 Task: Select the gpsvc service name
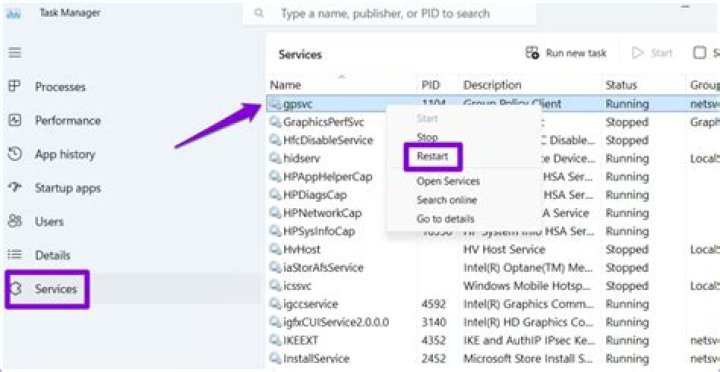298,104
